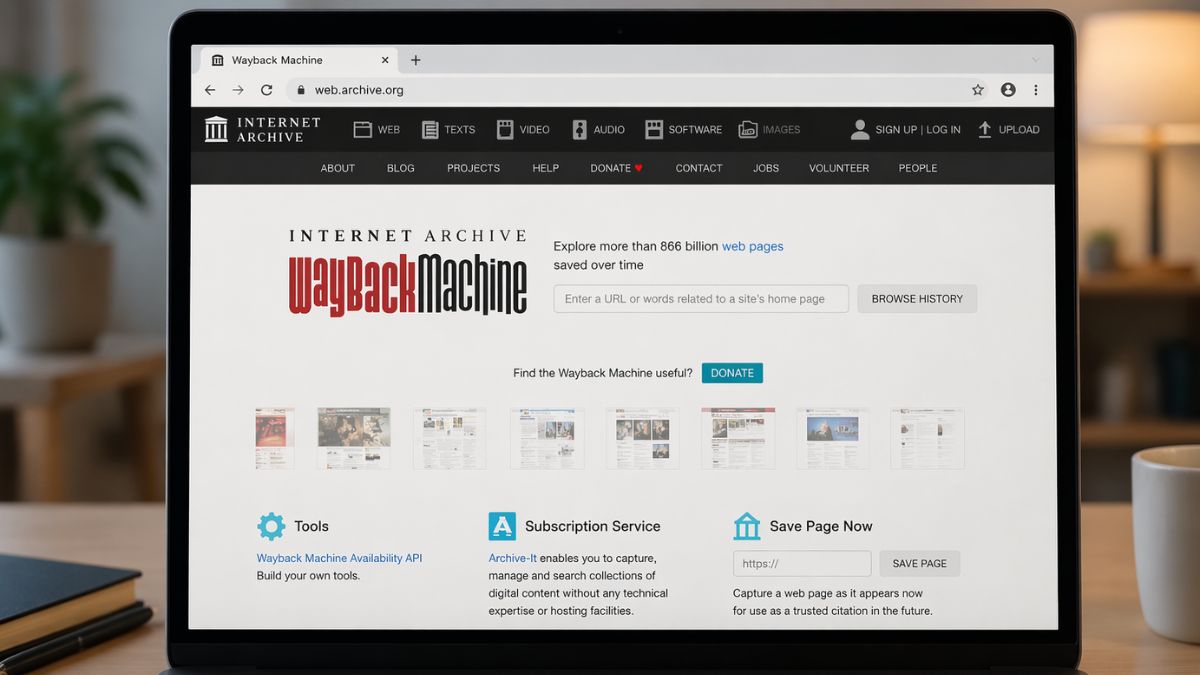Click the Save Page Now building icon
This screenshot has height=675, width=1200.
point(747,526)
